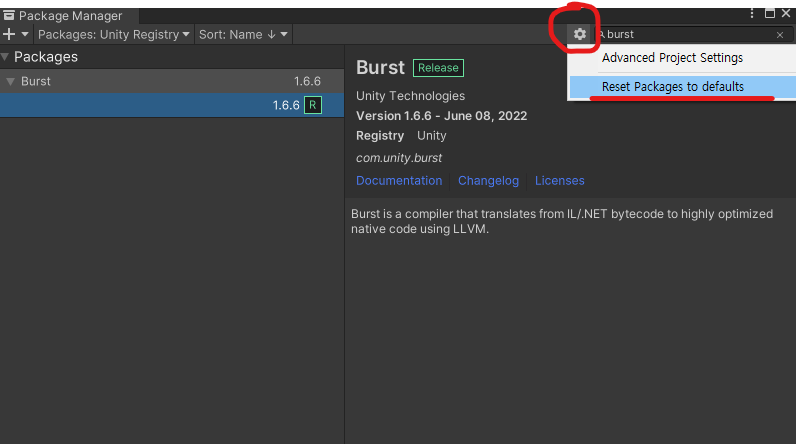The image size is (796, 444).
Task: Choose Advanced Project Settings
Action: click(672, 58)
